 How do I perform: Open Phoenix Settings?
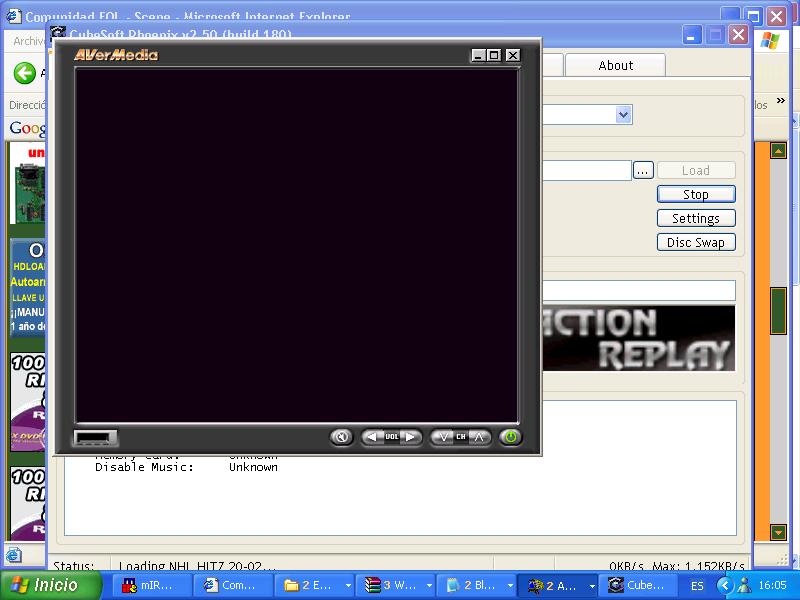[696, 218]
